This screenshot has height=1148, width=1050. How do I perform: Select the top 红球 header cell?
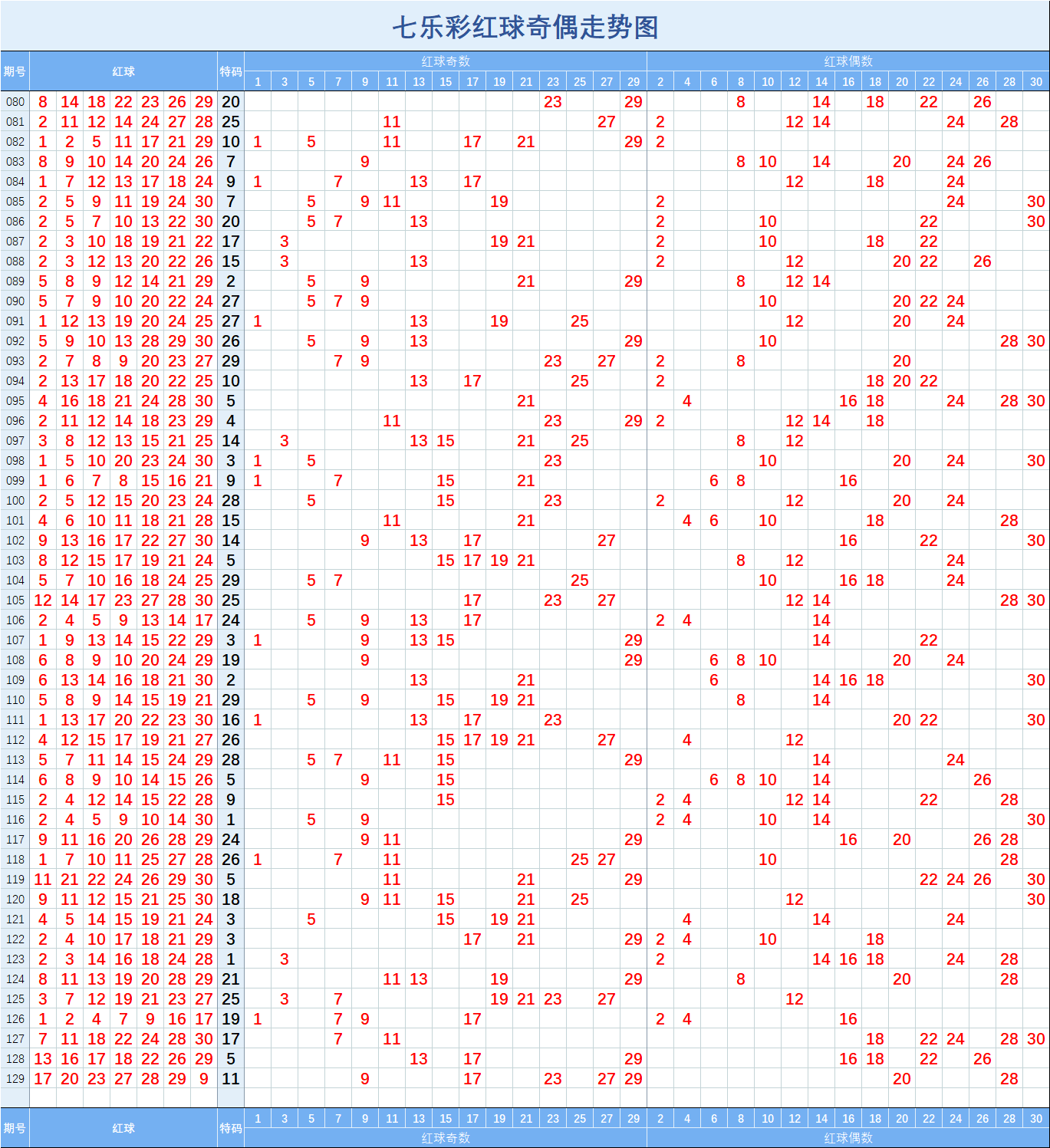(x=123, y=71)
